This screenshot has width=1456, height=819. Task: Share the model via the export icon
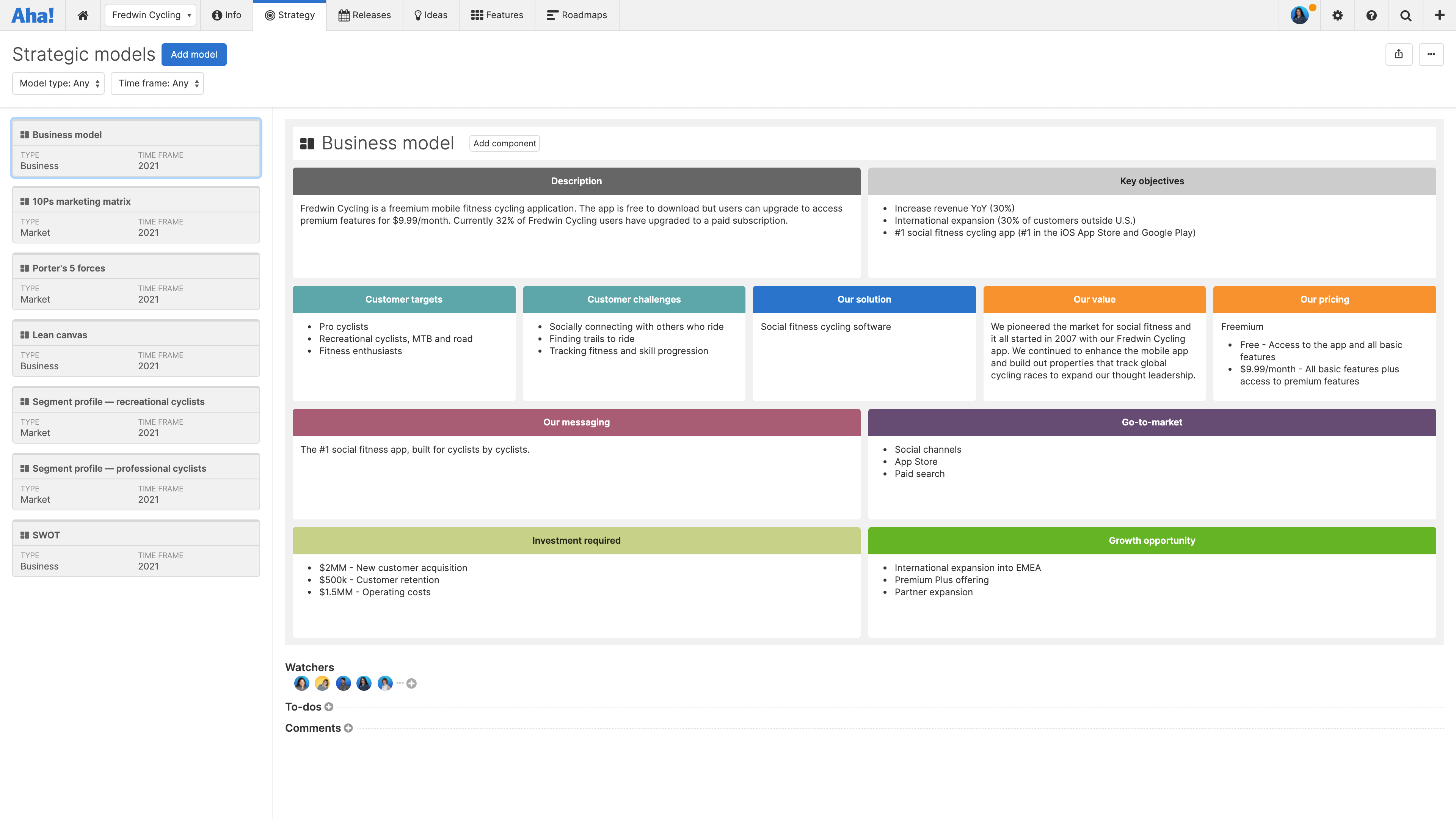1400,54
